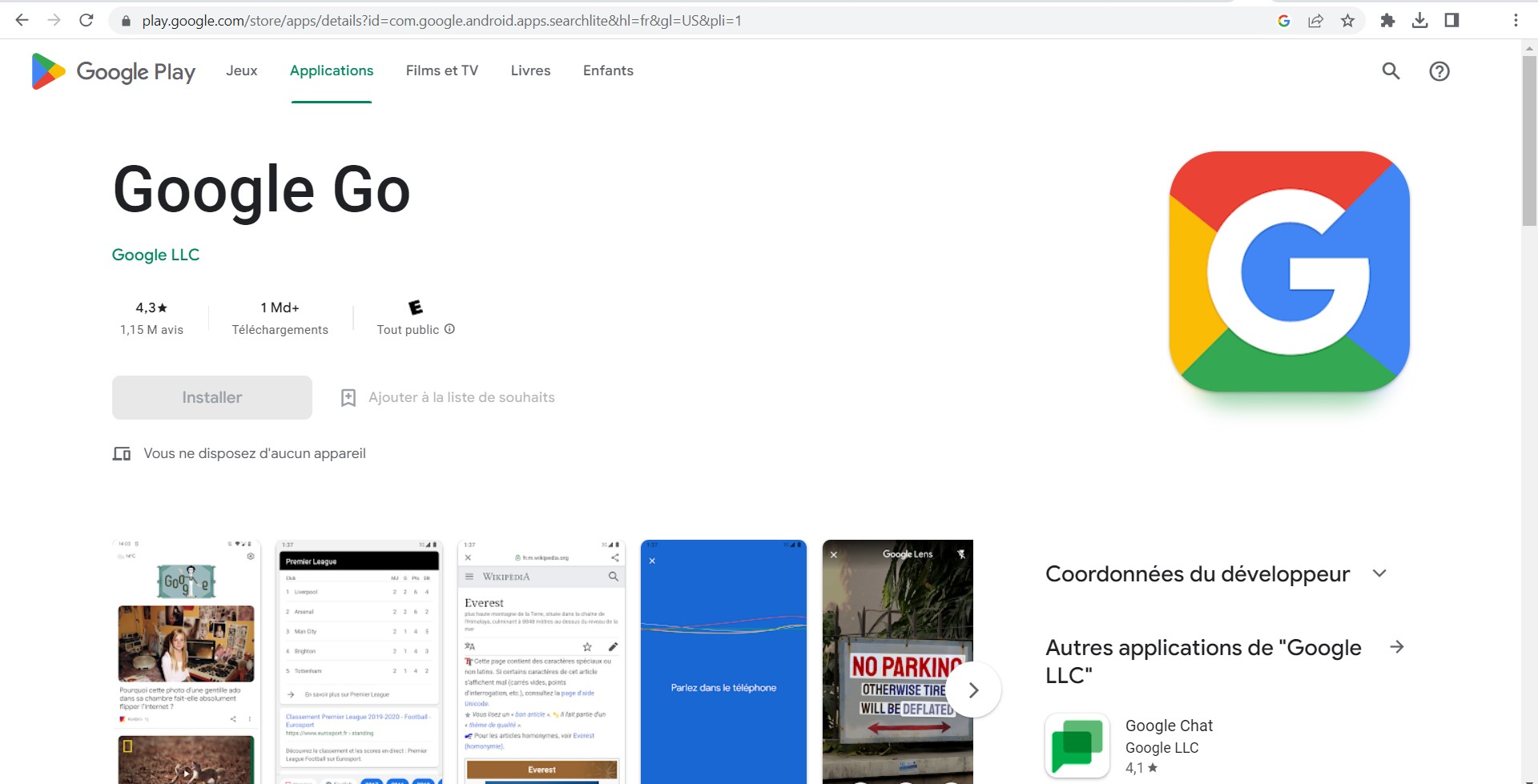The width and height of the screenshot is (1538, 784).
Task: Toggle the browser side panel
Action: [x=1451, y=21]
